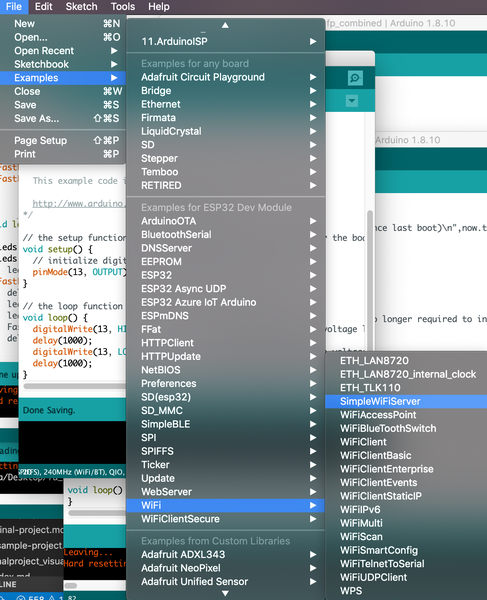The height and width of the screenshot is (600, 487).
Task: Open the Edit menu
Action: pos(43,7)
